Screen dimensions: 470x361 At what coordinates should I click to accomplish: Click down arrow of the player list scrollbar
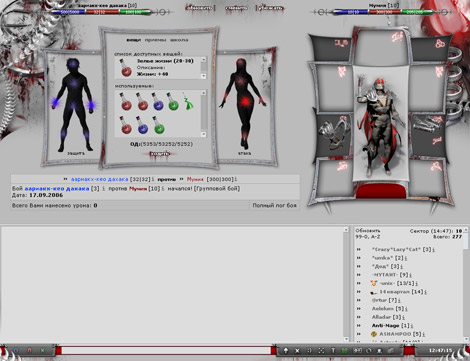point(466,339)
